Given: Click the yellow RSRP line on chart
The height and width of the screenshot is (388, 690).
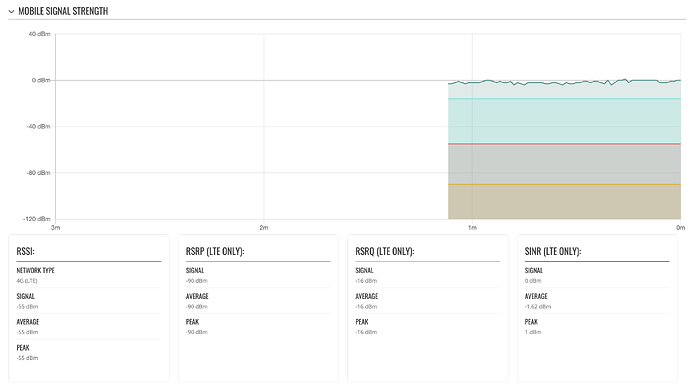Looking at the screenshot, I should [x=564, y=184].
